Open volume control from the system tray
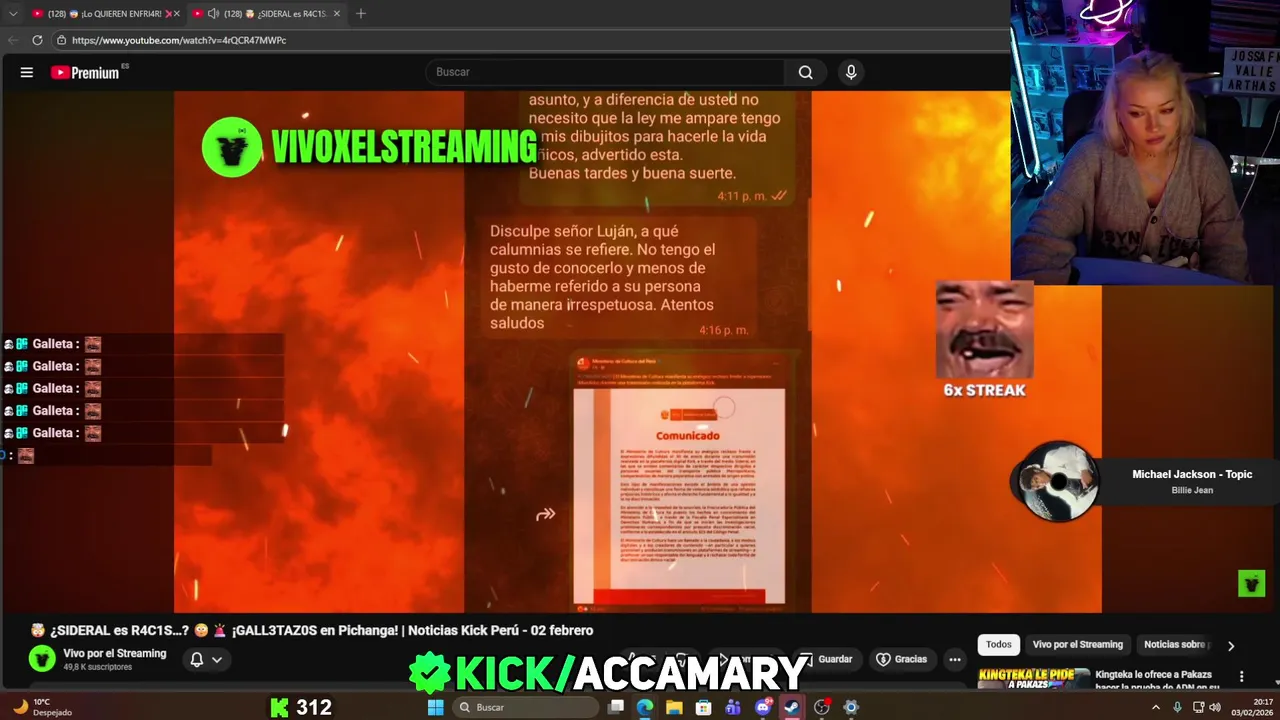 click(1215, 707)
